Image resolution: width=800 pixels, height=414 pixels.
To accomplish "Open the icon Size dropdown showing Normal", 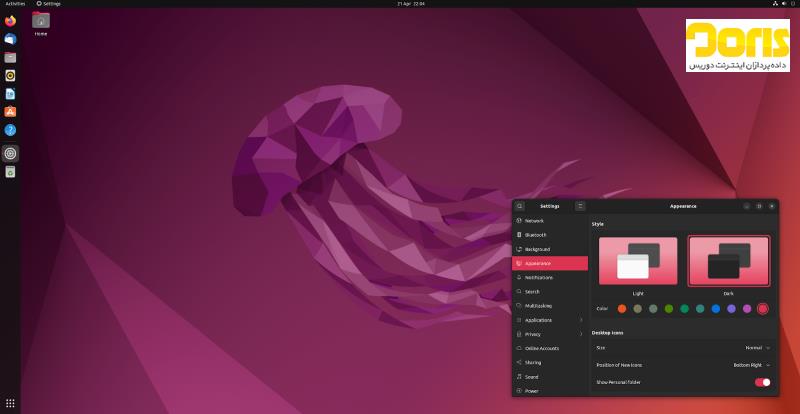I will (x=758, y=348).
